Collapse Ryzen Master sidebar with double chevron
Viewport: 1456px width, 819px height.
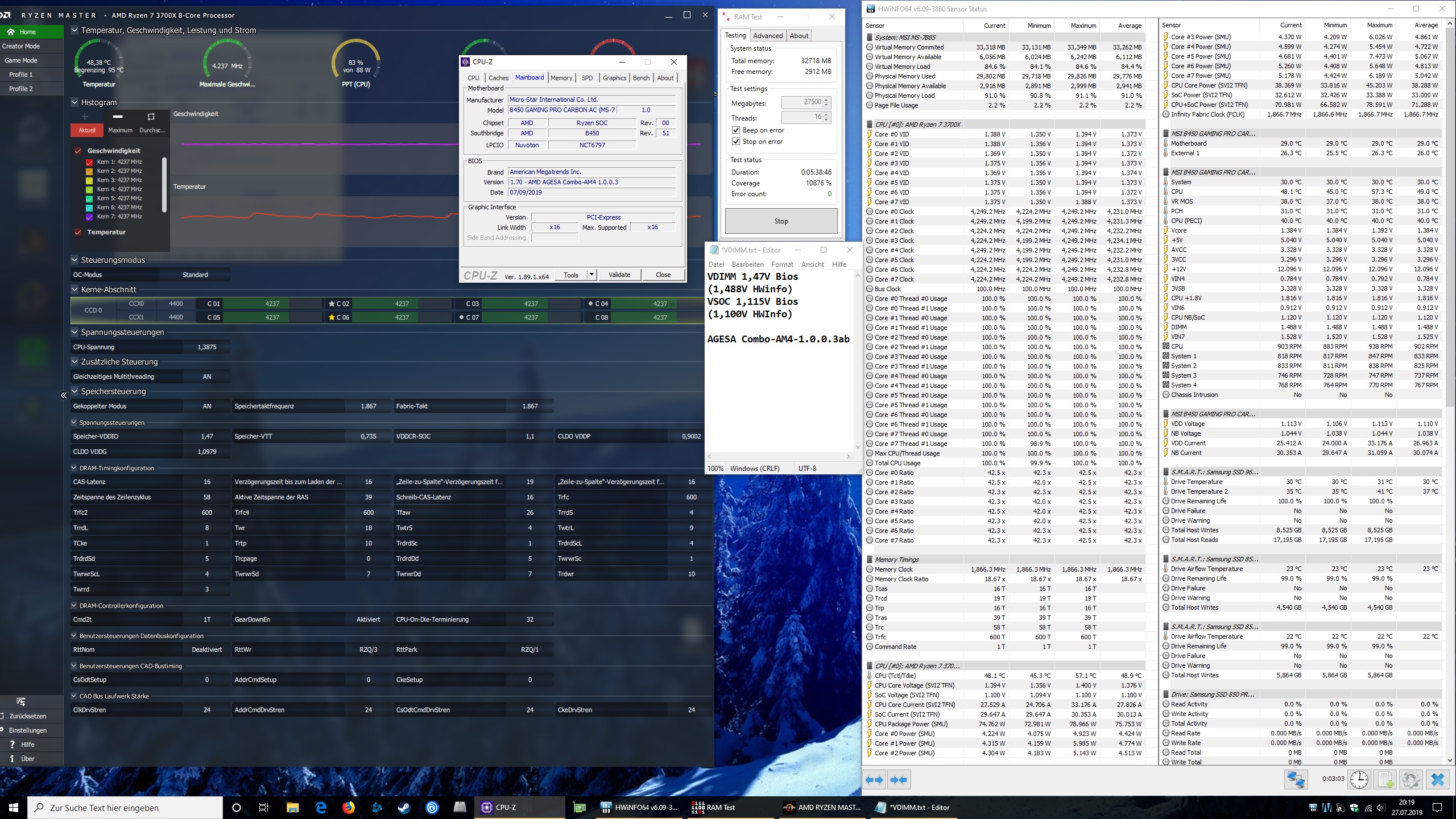(64, 395)
